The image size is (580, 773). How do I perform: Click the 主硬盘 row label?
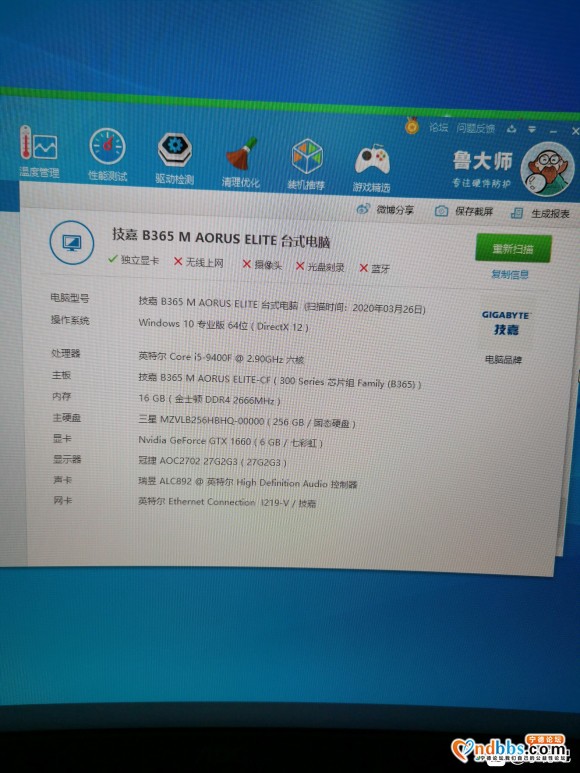(67, 418)
